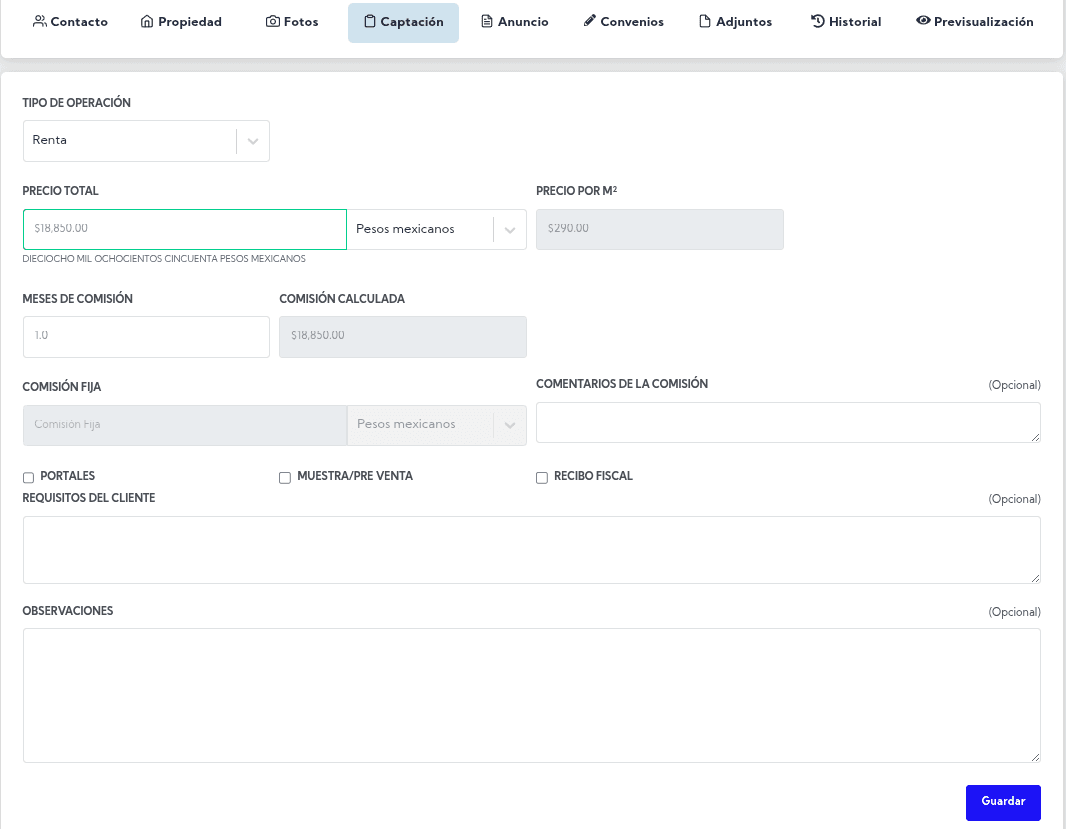Image resolution: width=1066 pixels, height=829 pixels.
Task: Click the document icon beside Anuncio
Action: [487, 22]
